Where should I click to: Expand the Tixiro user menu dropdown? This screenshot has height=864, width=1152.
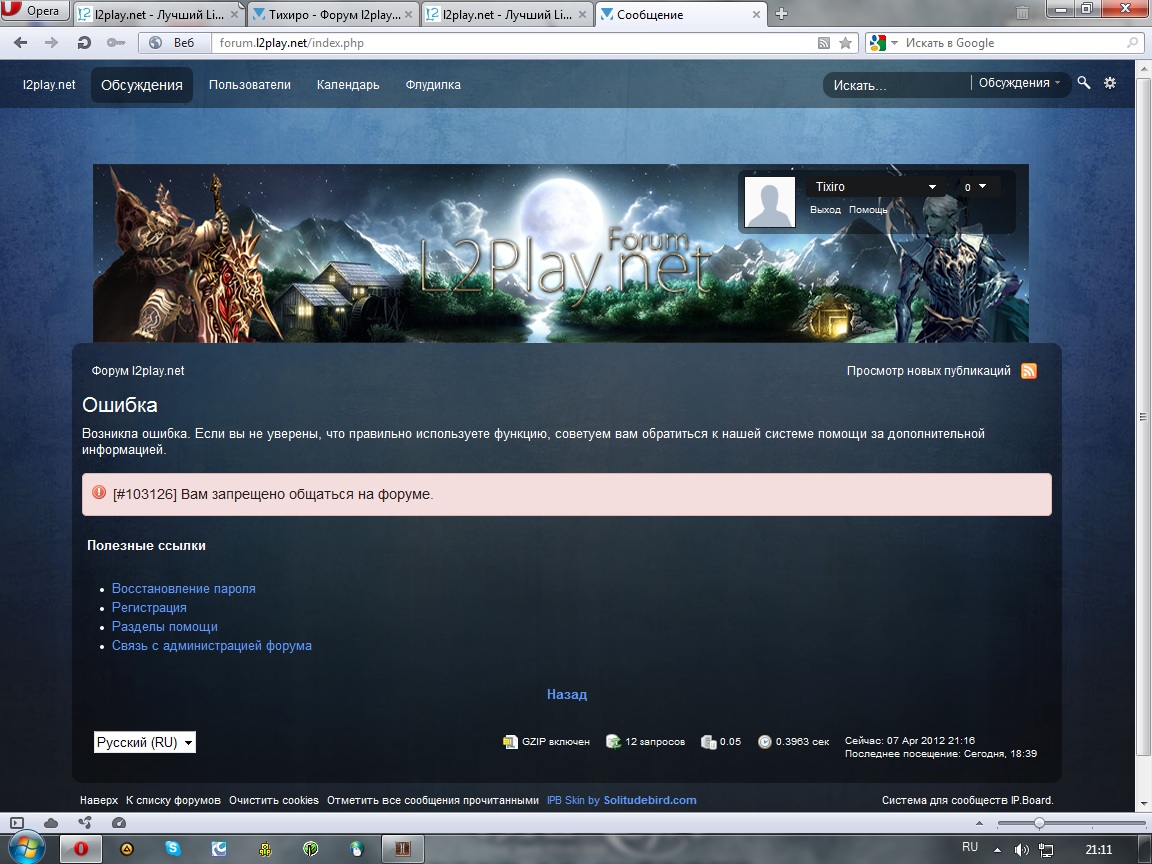point(874,187)
